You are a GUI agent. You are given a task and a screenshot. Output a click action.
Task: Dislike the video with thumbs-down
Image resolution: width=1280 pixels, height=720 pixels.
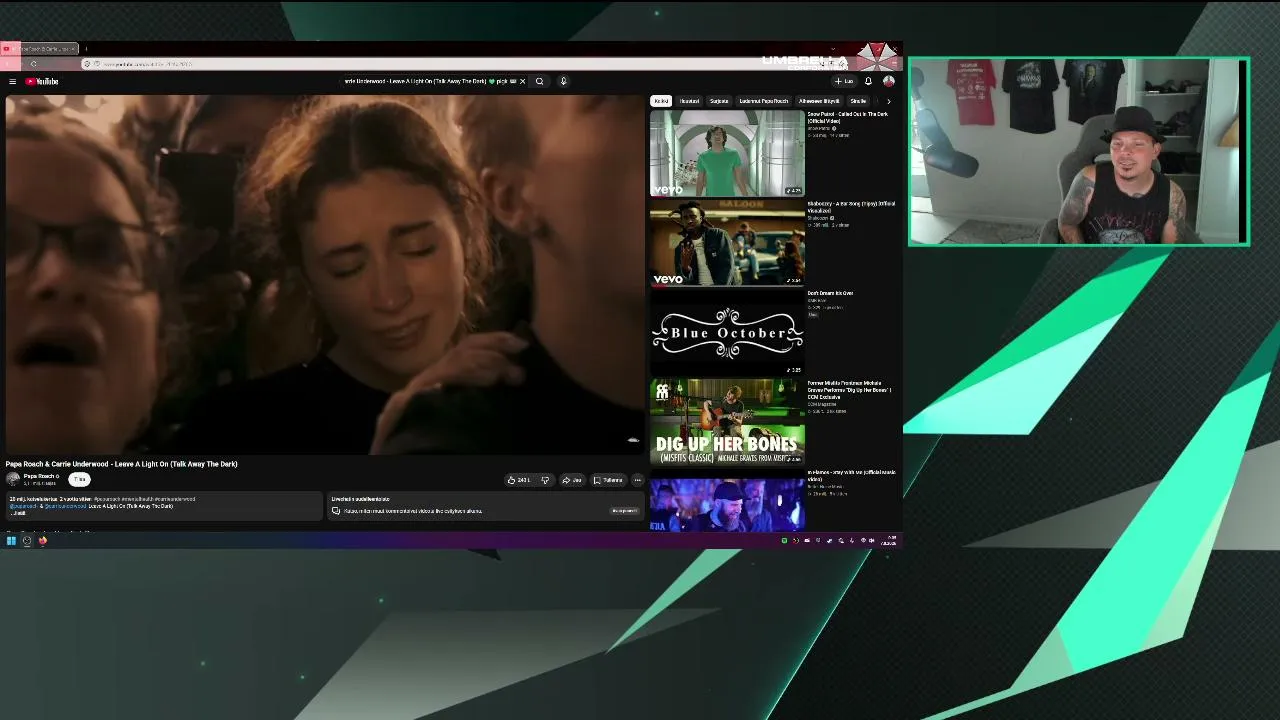[545, 480]
